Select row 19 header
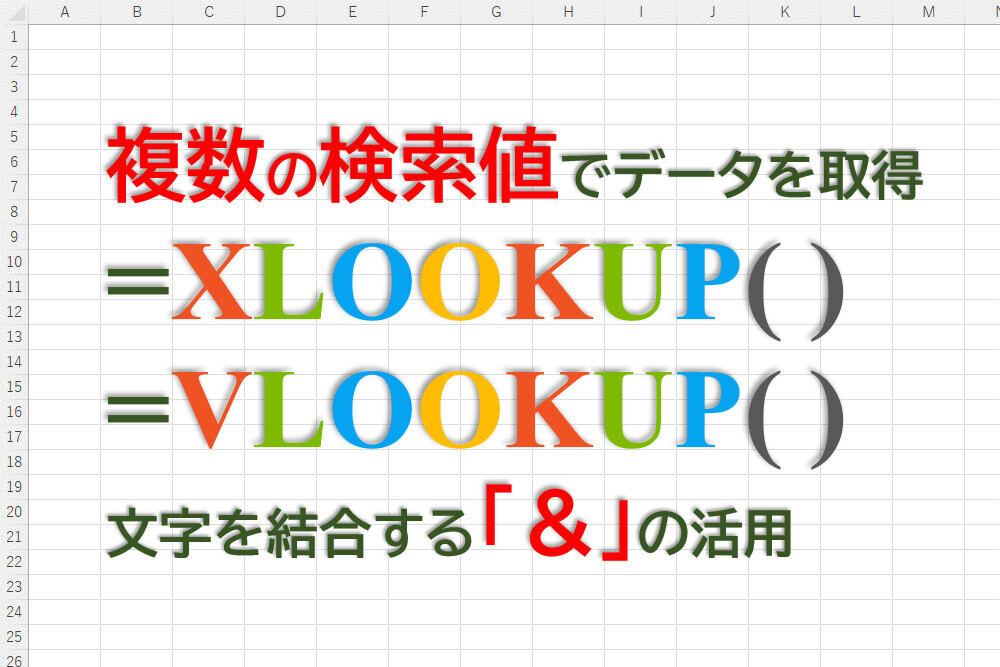This screenshot has width=1000, height=667. coord(14,487)
